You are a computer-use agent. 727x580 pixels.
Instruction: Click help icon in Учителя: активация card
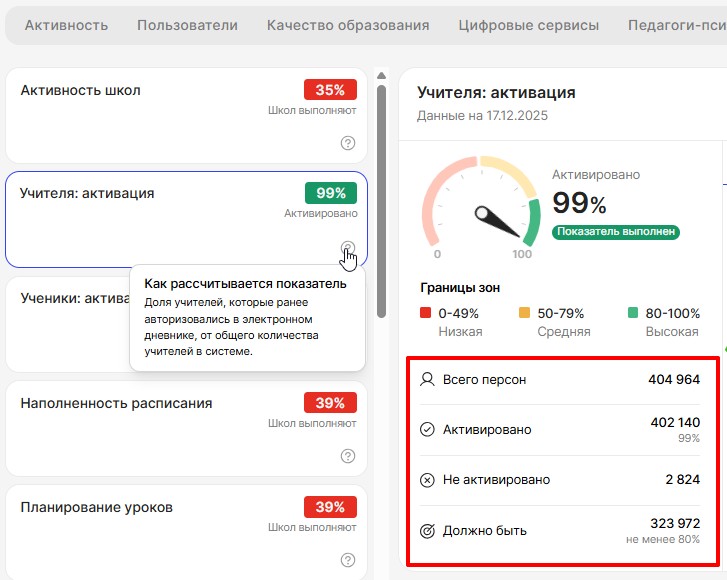(x=347, y=248)
